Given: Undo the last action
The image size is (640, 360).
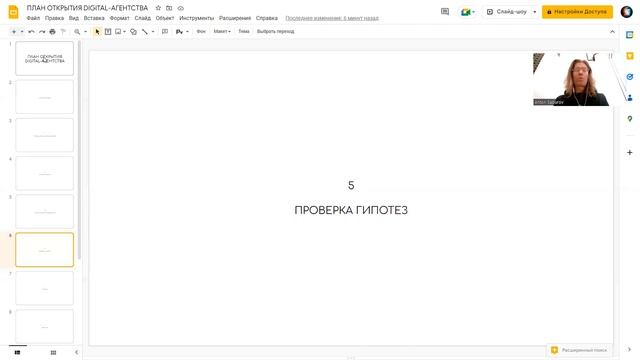Looking at the screenshot, I should (31, 31).
